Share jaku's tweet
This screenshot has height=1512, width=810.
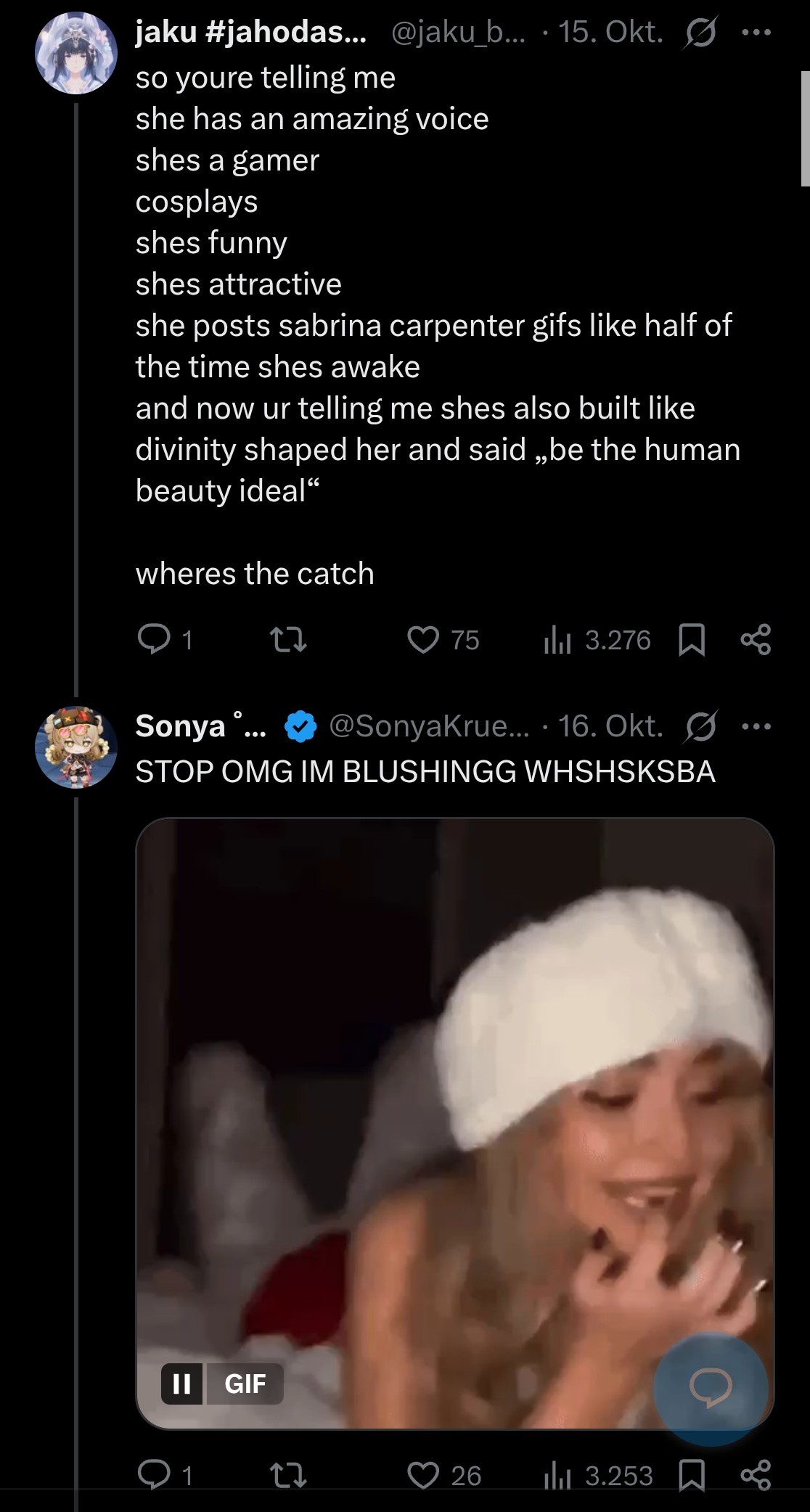pyautogui.click(x=756, y=640)
